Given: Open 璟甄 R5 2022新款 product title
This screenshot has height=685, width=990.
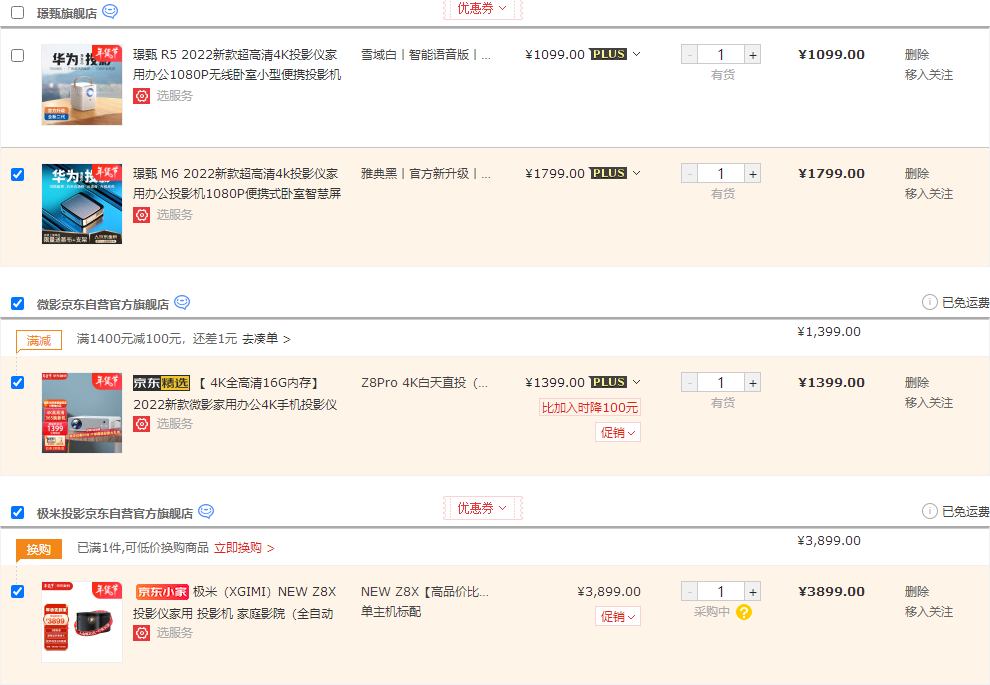Looking at the screenshot, I should (237, 65).
